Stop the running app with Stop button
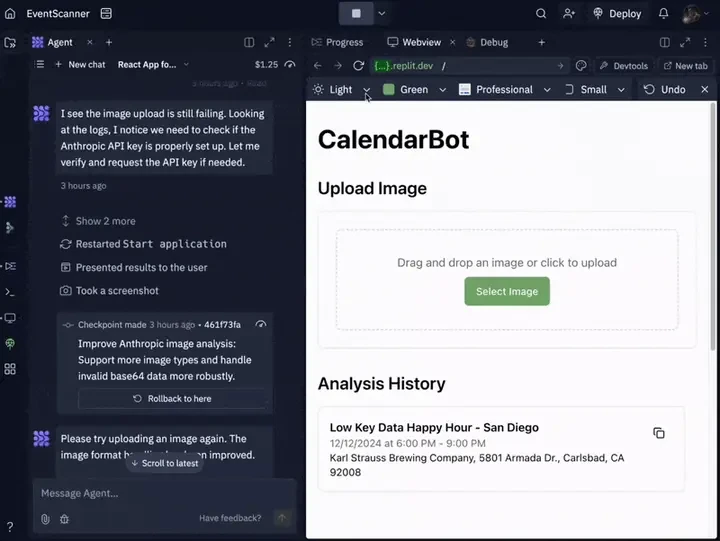This screenshot has height=541, width=720. [x=356, y=13]
